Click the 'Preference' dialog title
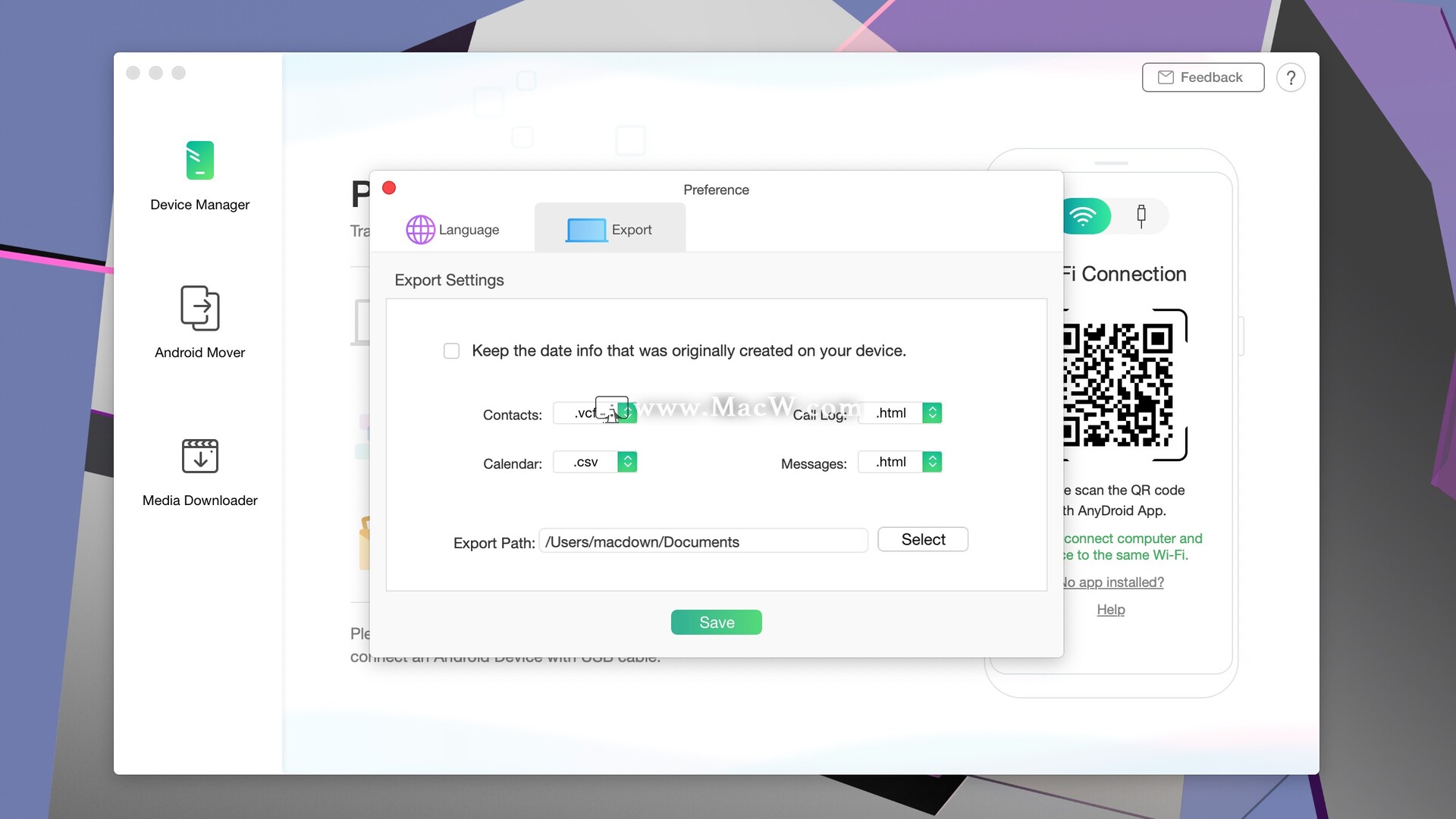Screen dimensions: 1456x819 tap(716, 190)
